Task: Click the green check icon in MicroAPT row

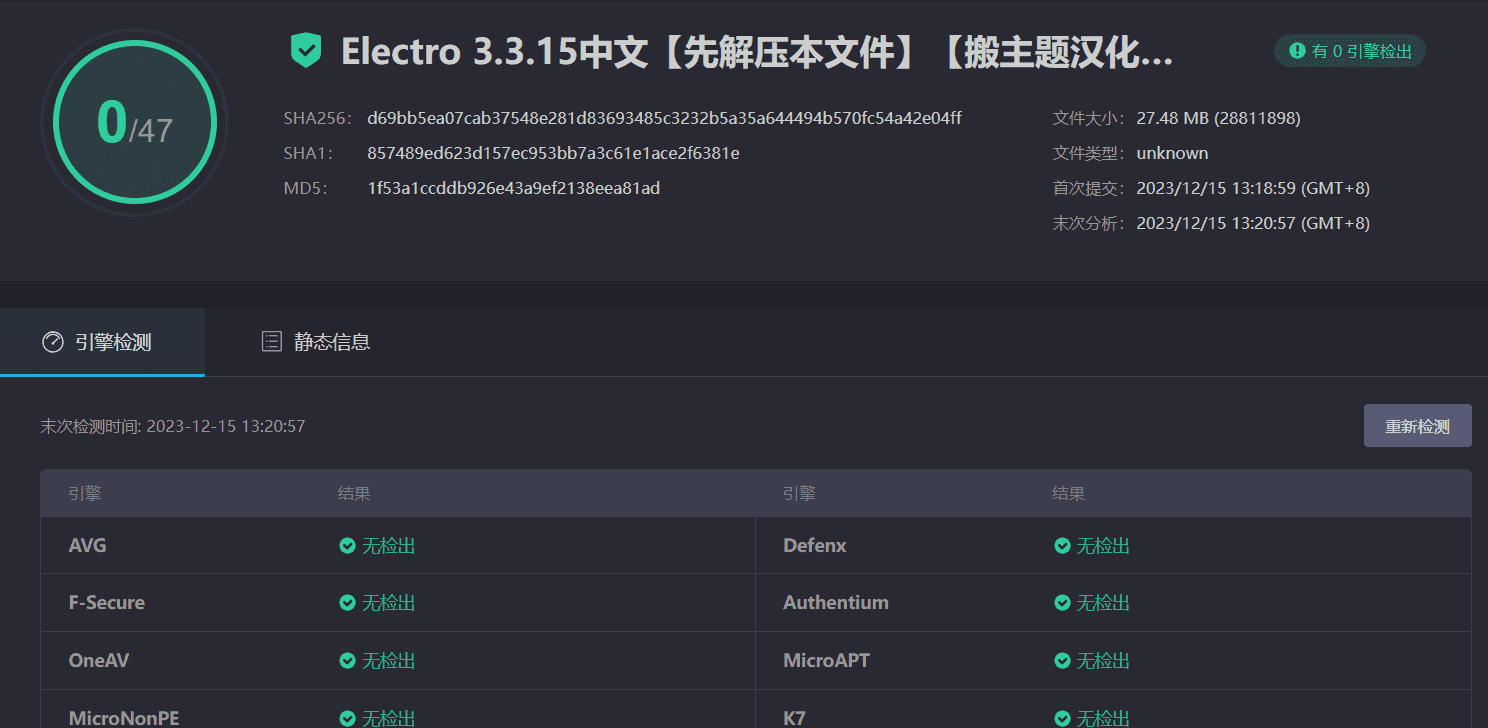Action: (1062, 661)
